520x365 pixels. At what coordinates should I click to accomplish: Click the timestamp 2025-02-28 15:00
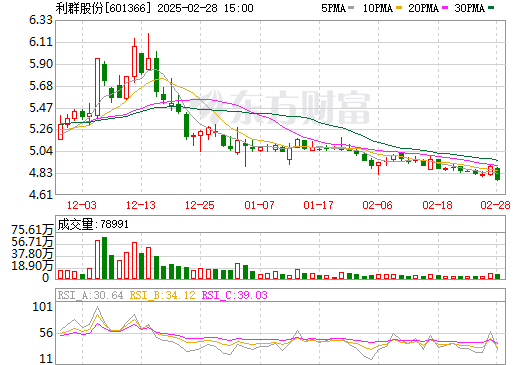pyautogui.click(x=205, y=8)
